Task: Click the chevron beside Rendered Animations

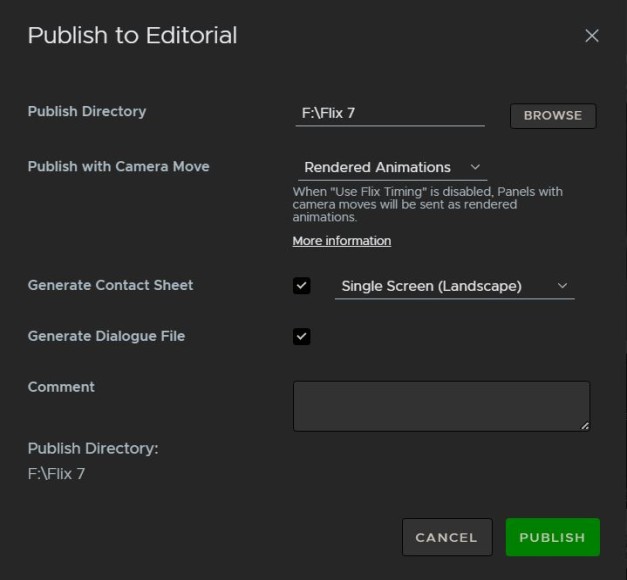Action: (475, 167)
